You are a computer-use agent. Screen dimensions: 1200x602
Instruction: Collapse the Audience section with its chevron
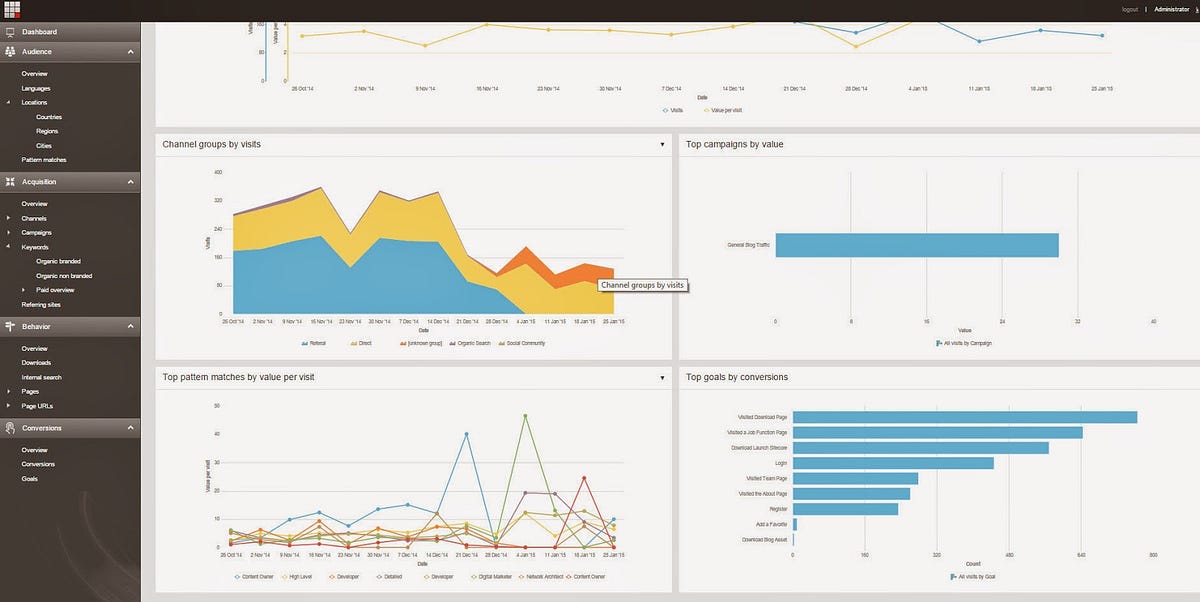pos(130,51)
